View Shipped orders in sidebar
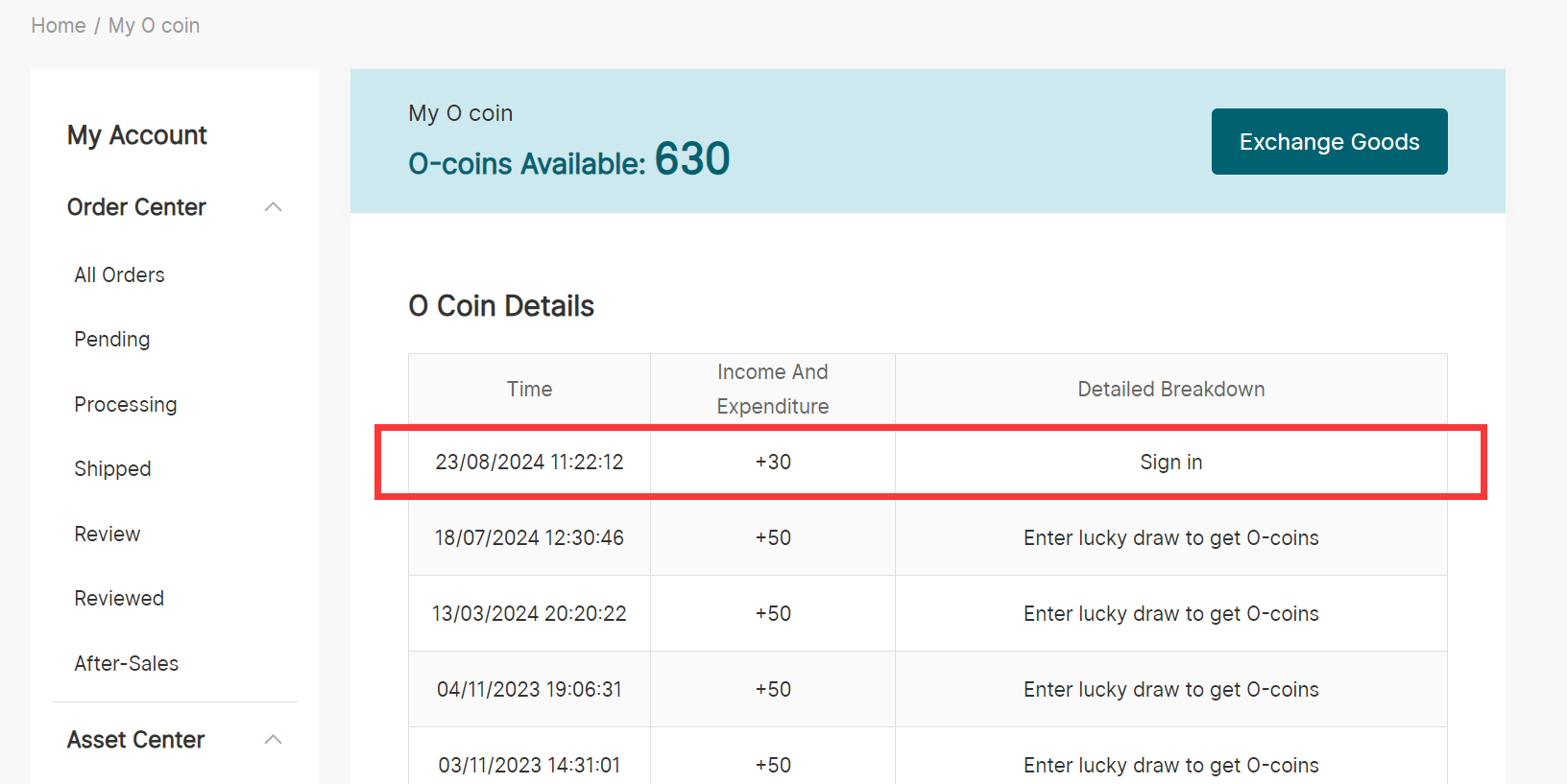The height and width of the screenshot is (784, 1567). click(112, 469)
